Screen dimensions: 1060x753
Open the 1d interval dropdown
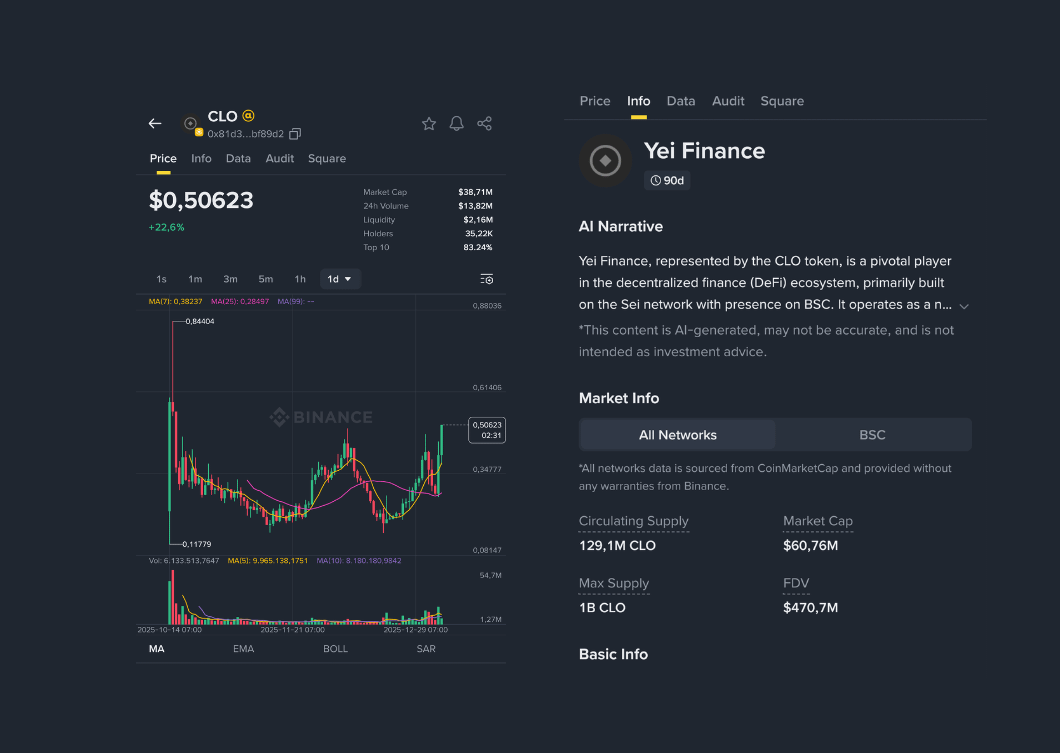coord(339,279)
